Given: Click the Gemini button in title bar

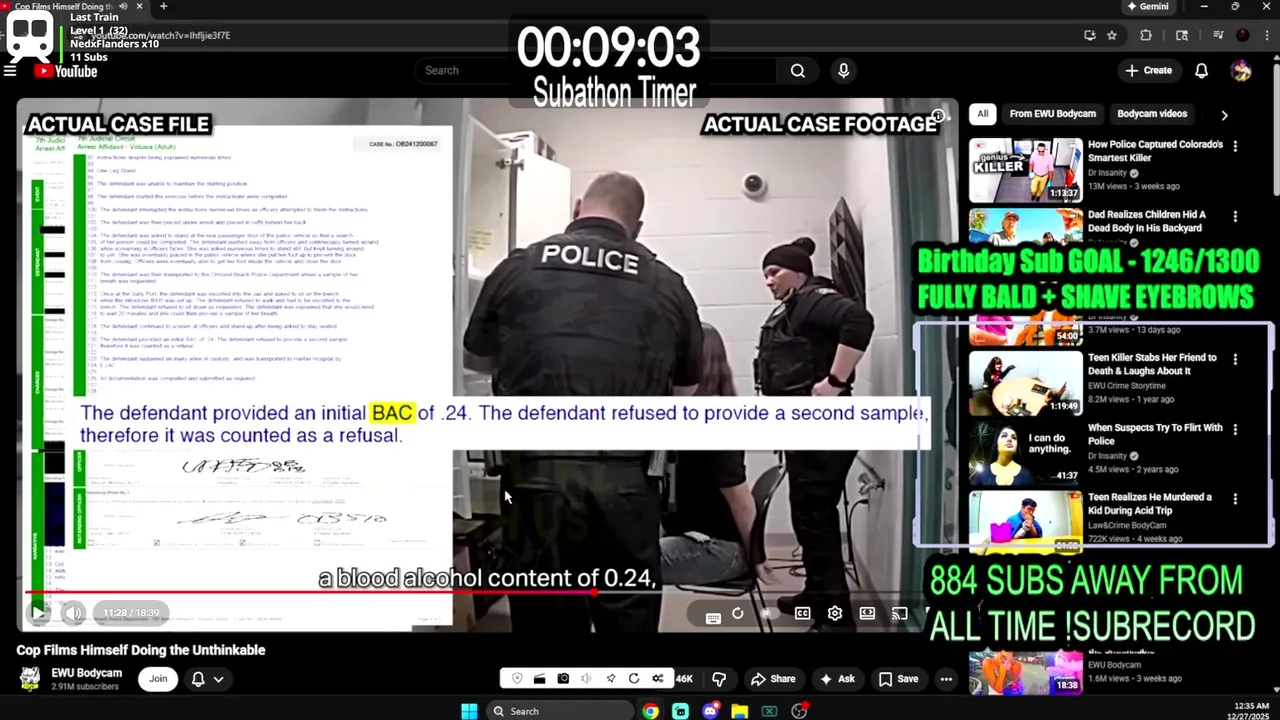Looking at the screenshot, I should [x=1147, y=6].
